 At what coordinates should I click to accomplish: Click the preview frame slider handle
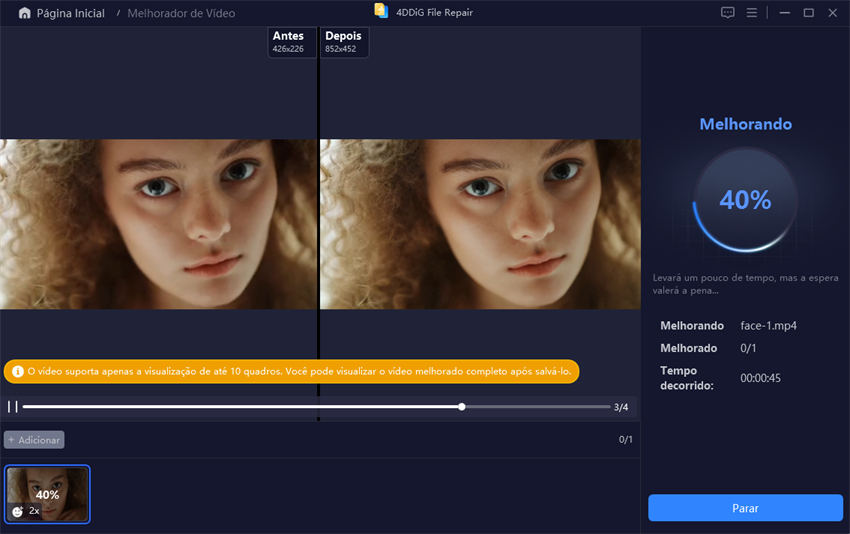coord(461,407)
